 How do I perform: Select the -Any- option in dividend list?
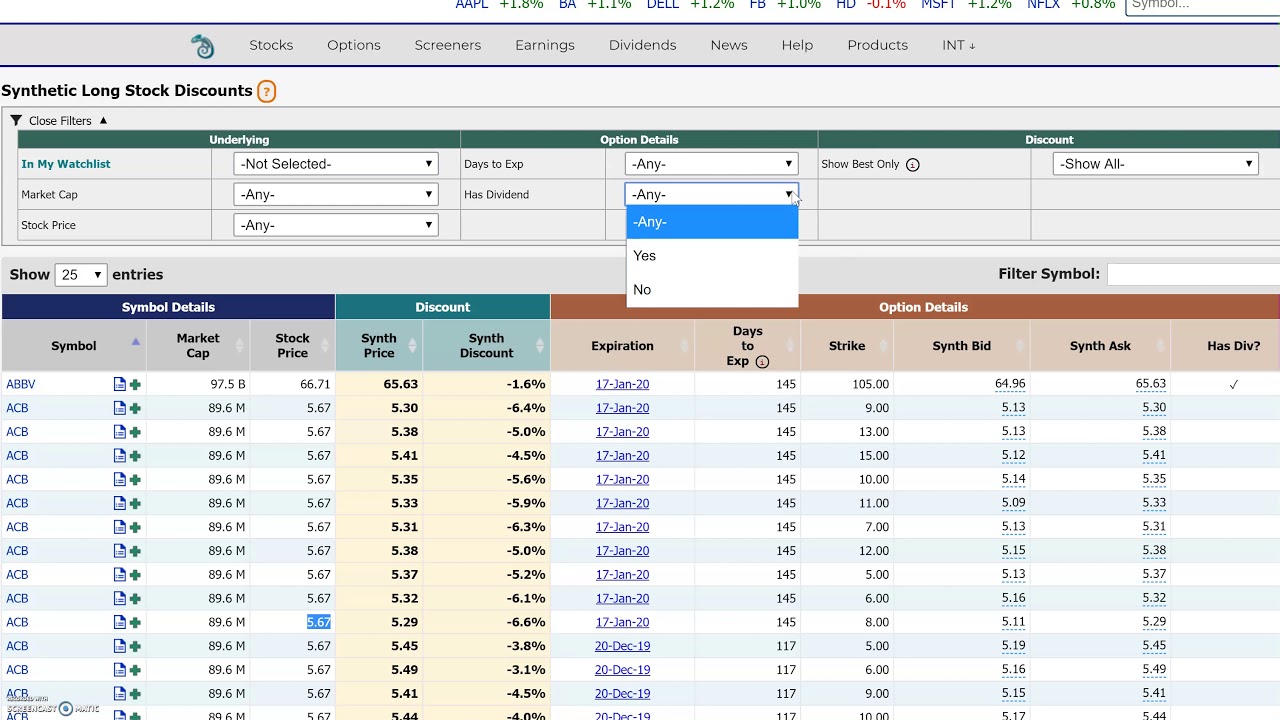(x=712, y=222)
